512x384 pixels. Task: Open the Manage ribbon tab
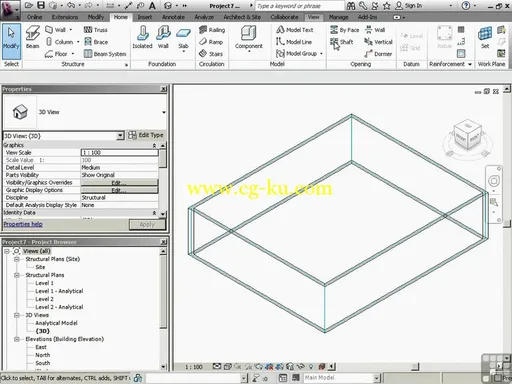pyautogui.click(x=338, y=17)
